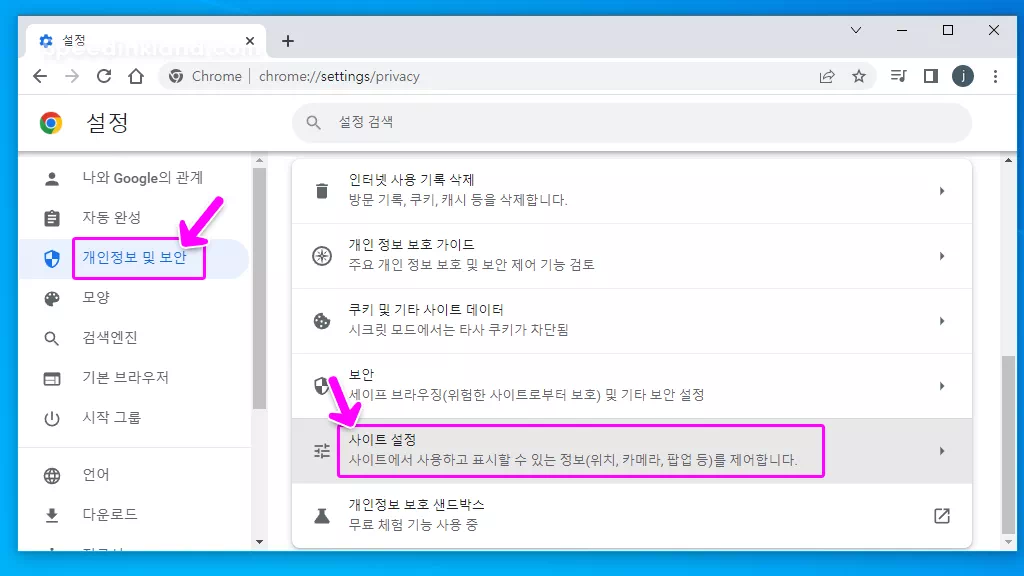Open 쿠키 및 기타 사이트 데이터 row
This screenshot has height=576, width=1024.
(632, 321)
